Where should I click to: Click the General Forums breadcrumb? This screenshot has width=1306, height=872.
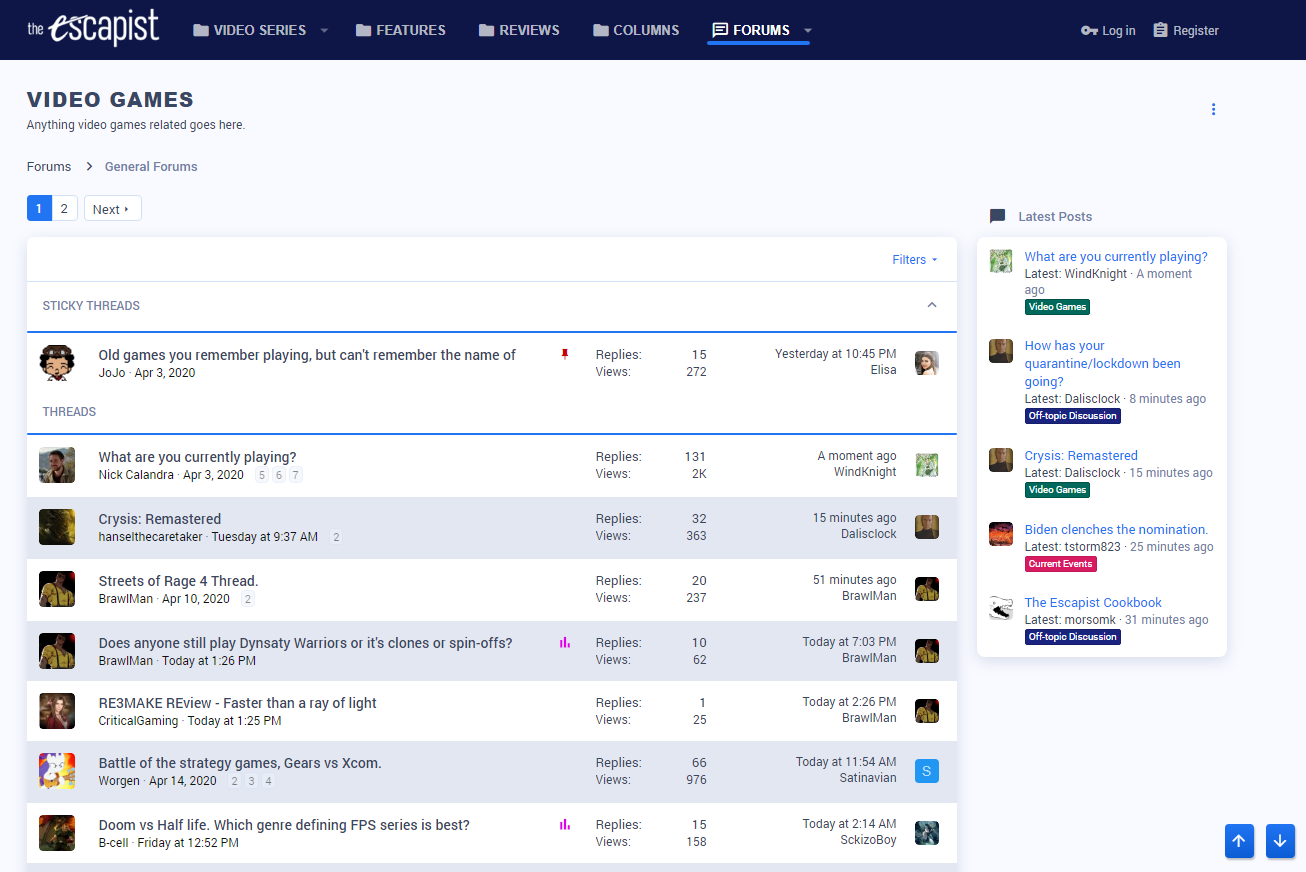pos(151,167)
